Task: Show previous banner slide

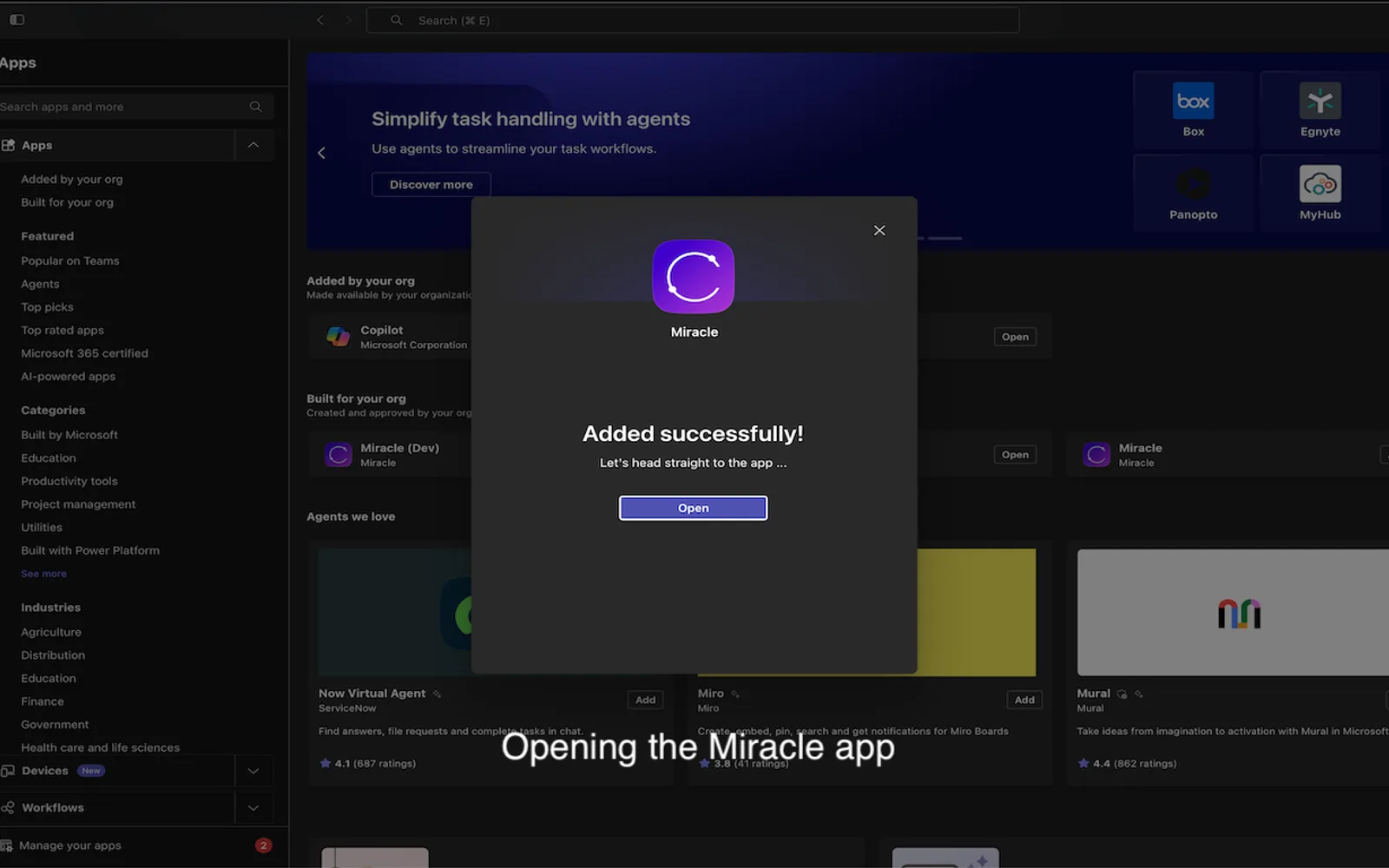Action: 321,153
